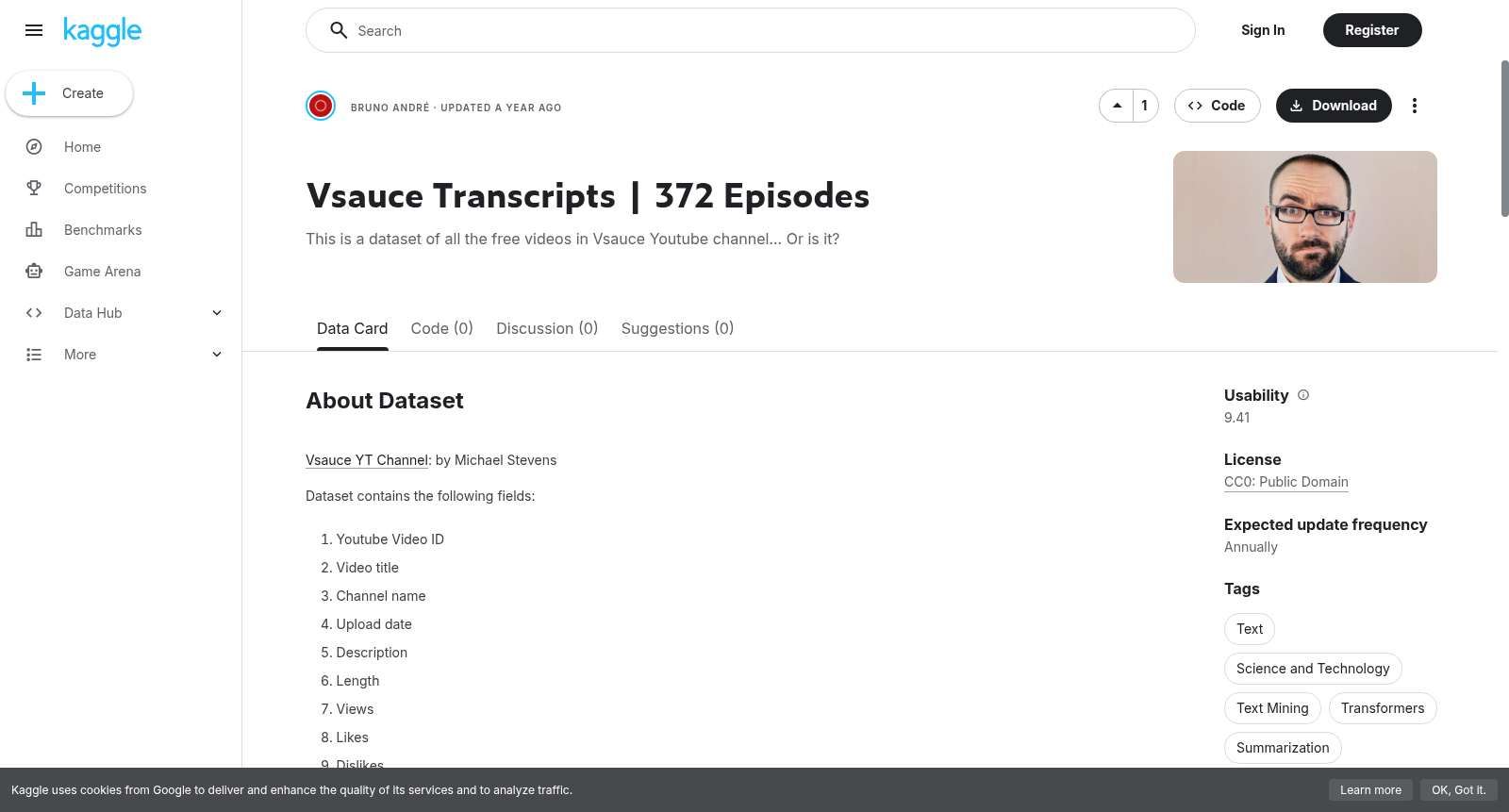Click the More list icon
This screenshot has width=1509, height=812.
[34, 355]
